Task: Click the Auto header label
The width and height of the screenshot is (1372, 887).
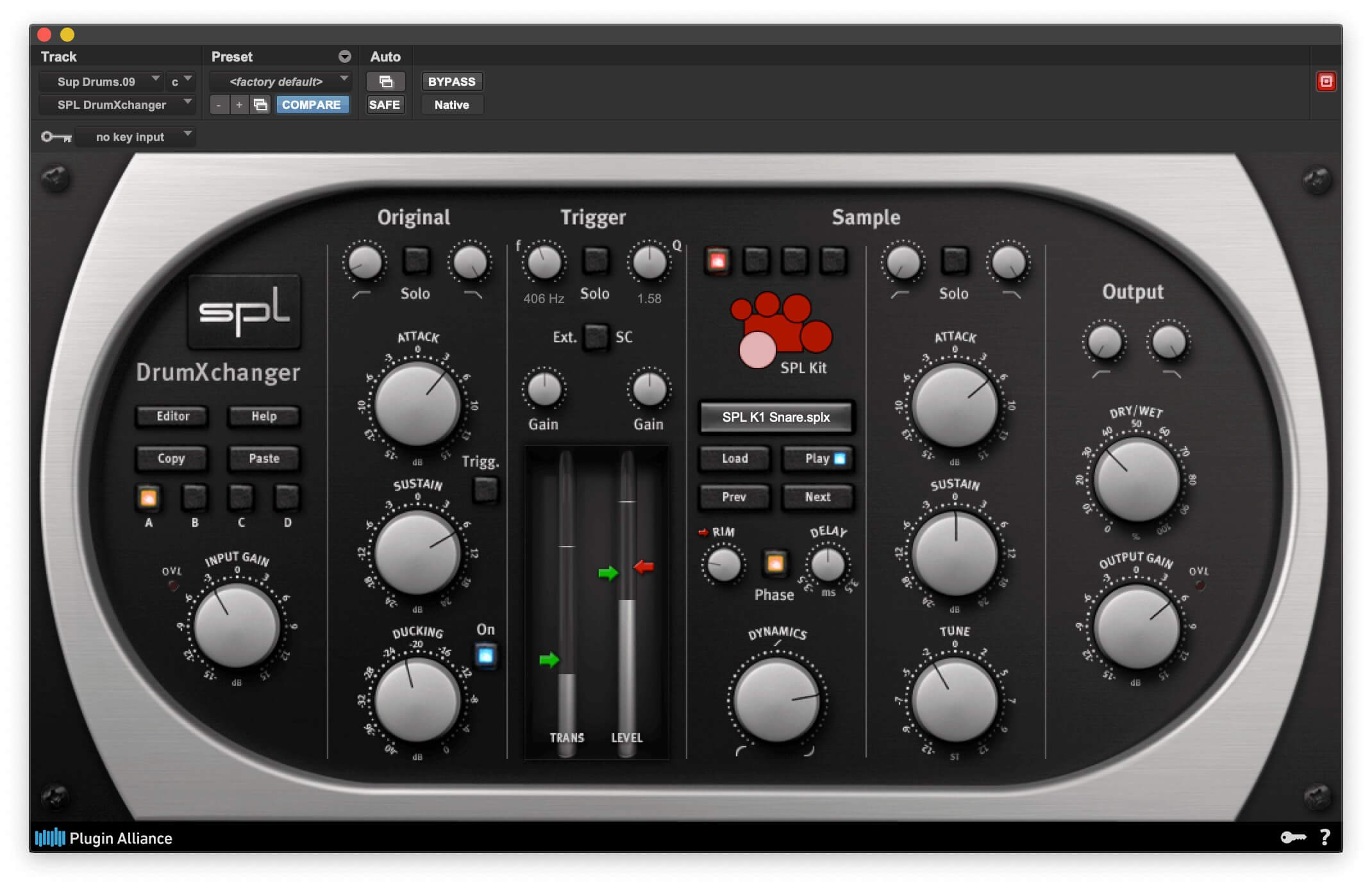Action: 385,56
